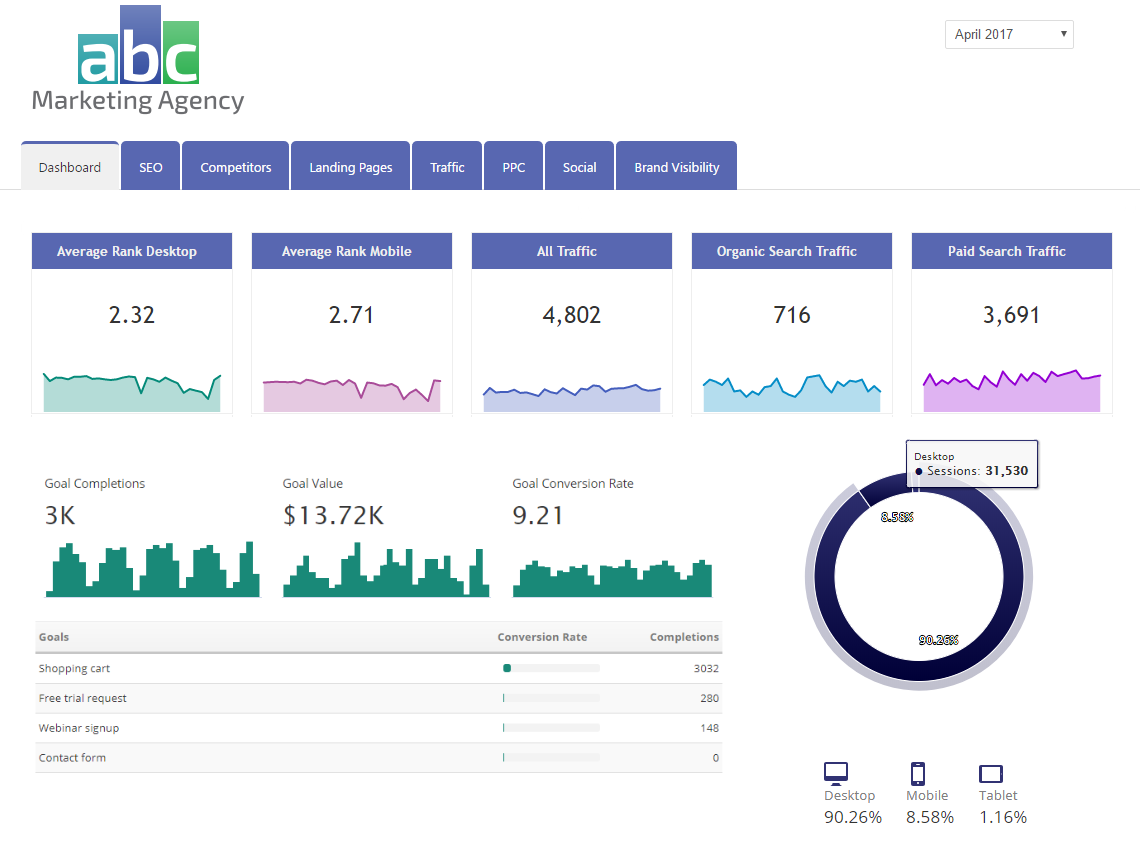Viewport: 1140px width, 856px height.
Task: Click the Desktop monitor icon
Action: [836, 772]
